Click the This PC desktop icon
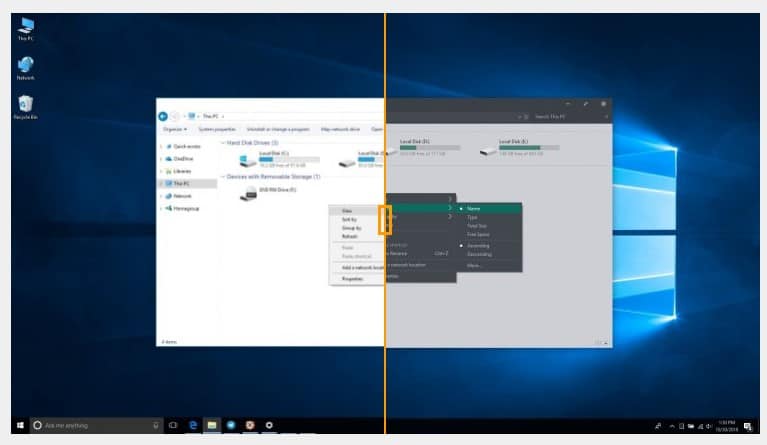 25,26
